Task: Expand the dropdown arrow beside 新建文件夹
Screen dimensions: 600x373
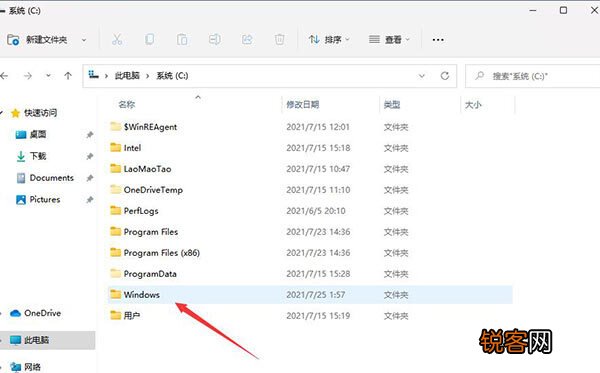Action: coord(84,40)
